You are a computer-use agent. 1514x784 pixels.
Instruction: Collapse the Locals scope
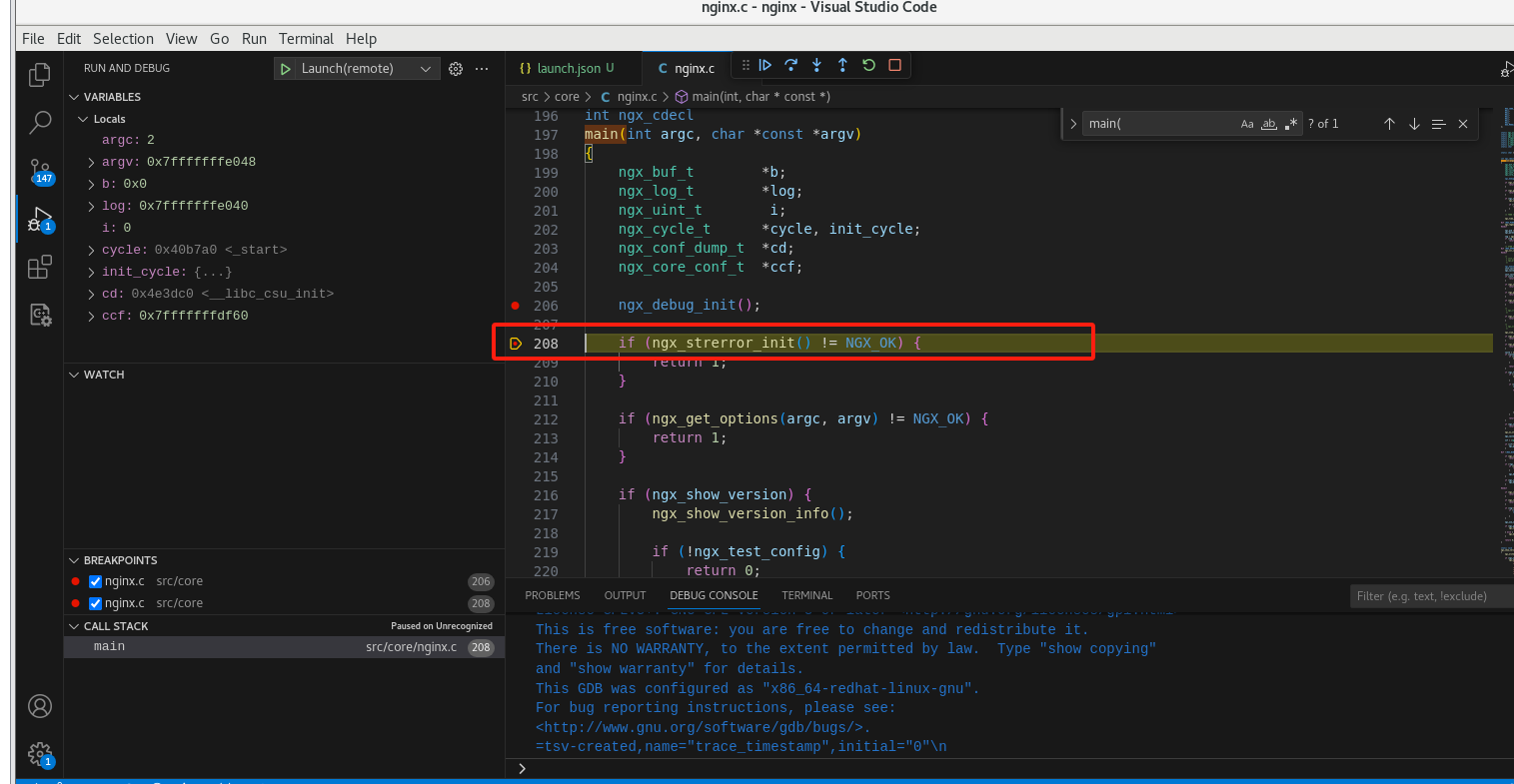(84, 119)
